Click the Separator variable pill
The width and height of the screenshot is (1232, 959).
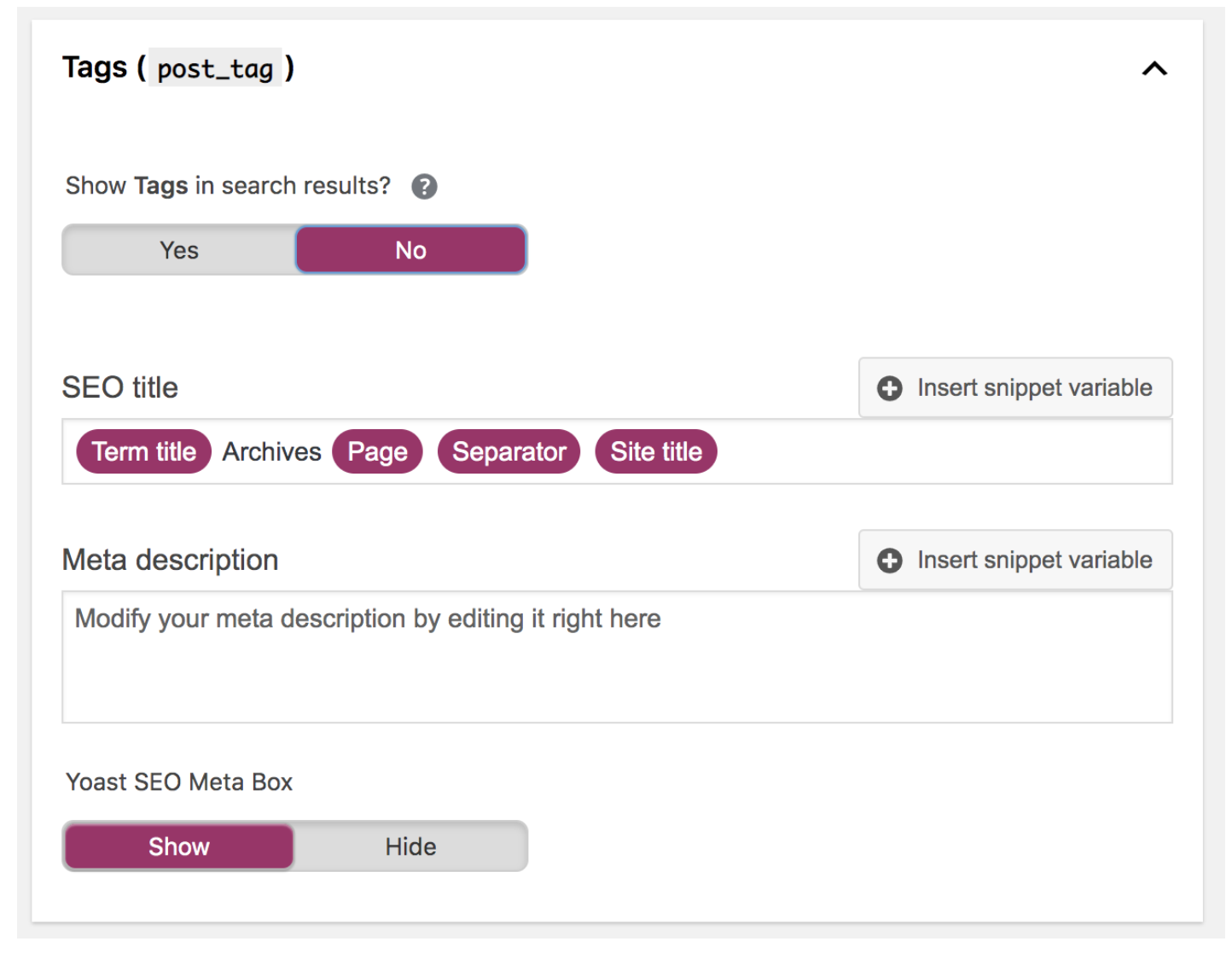[x=508, y=451]
